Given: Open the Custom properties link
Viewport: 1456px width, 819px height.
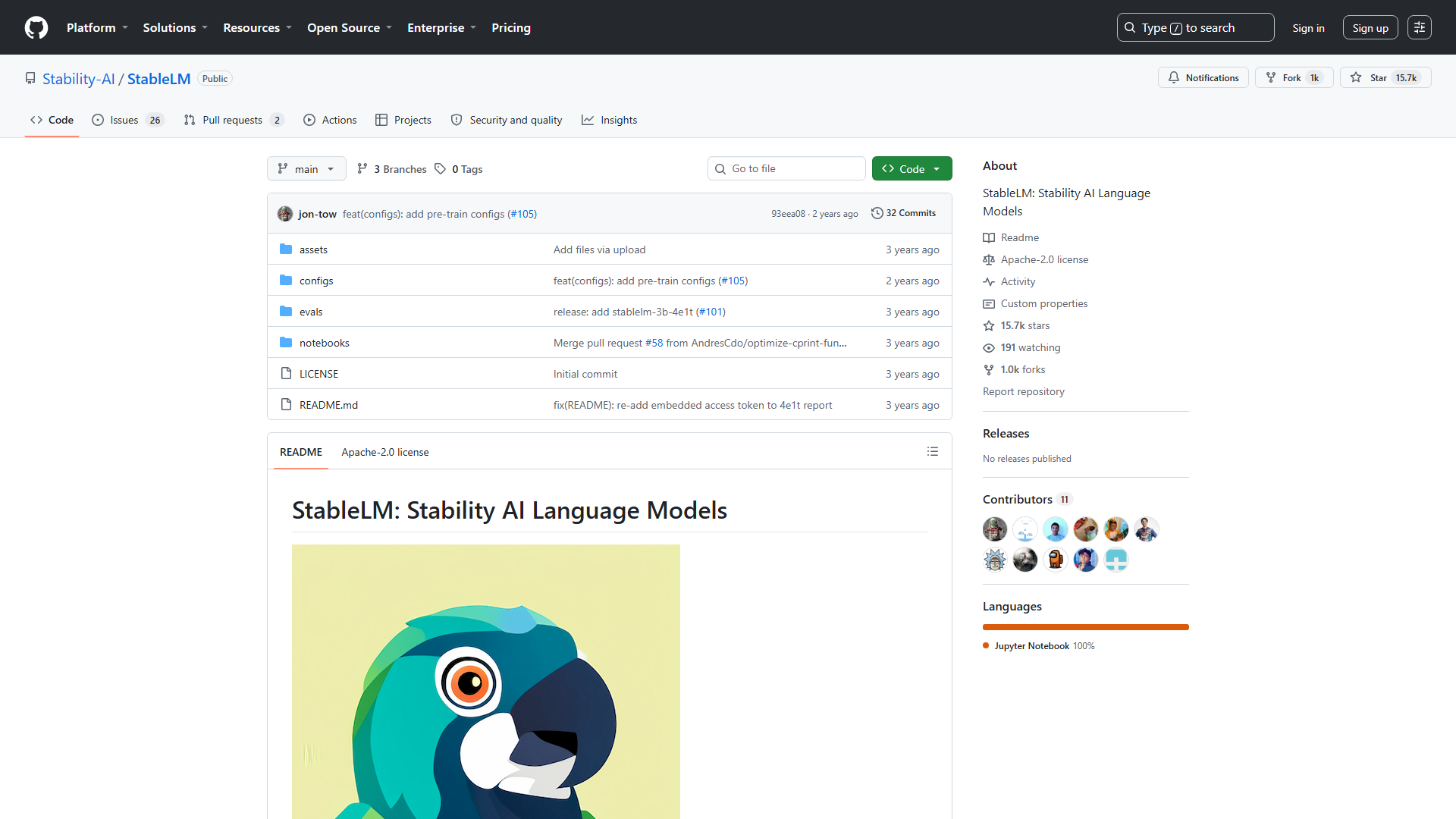Looking at the screenshot, I should [x=1035, y=303].
